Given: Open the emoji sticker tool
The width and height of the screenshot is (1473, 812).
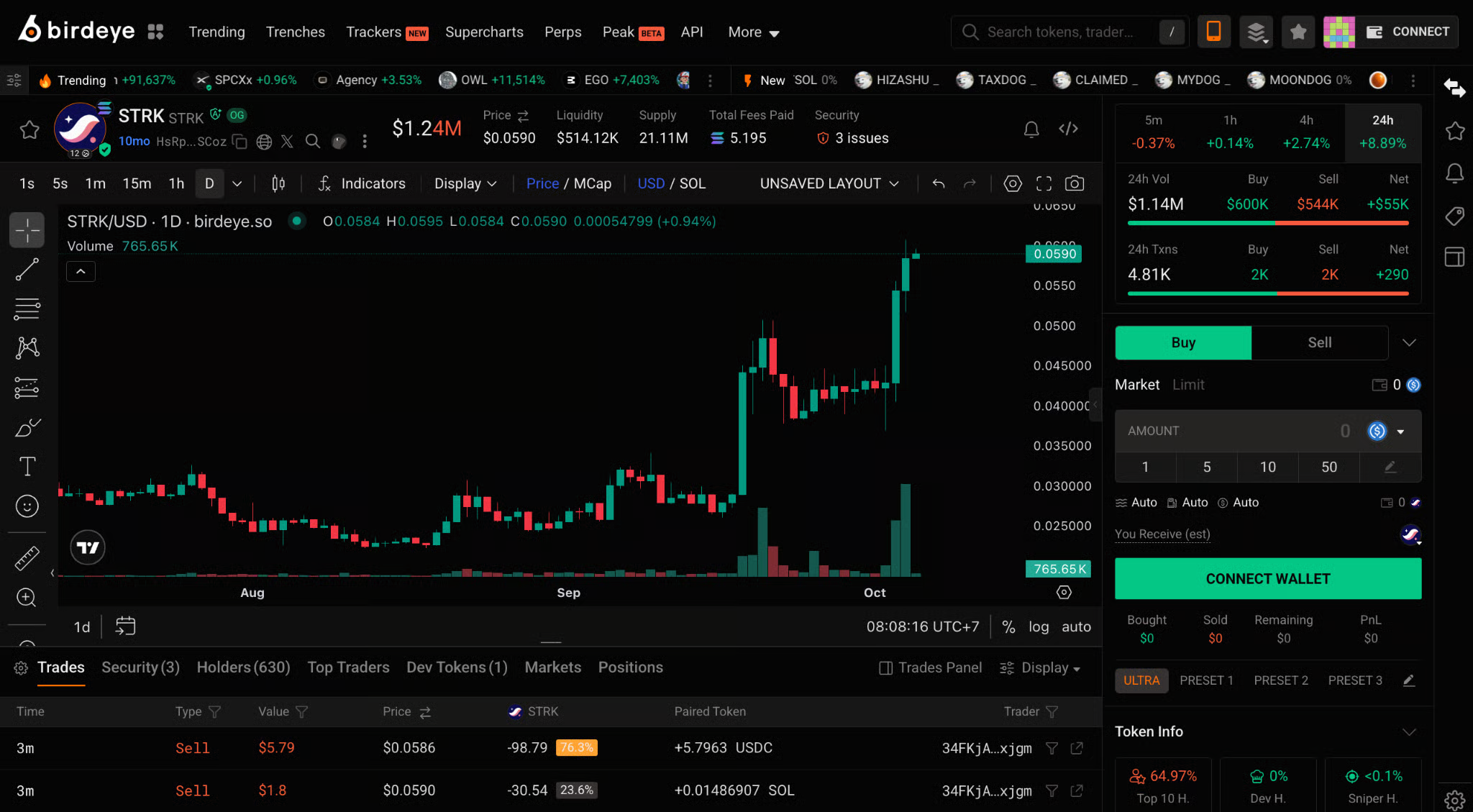Looking at the screenshot, I should (x=27, y=506).
